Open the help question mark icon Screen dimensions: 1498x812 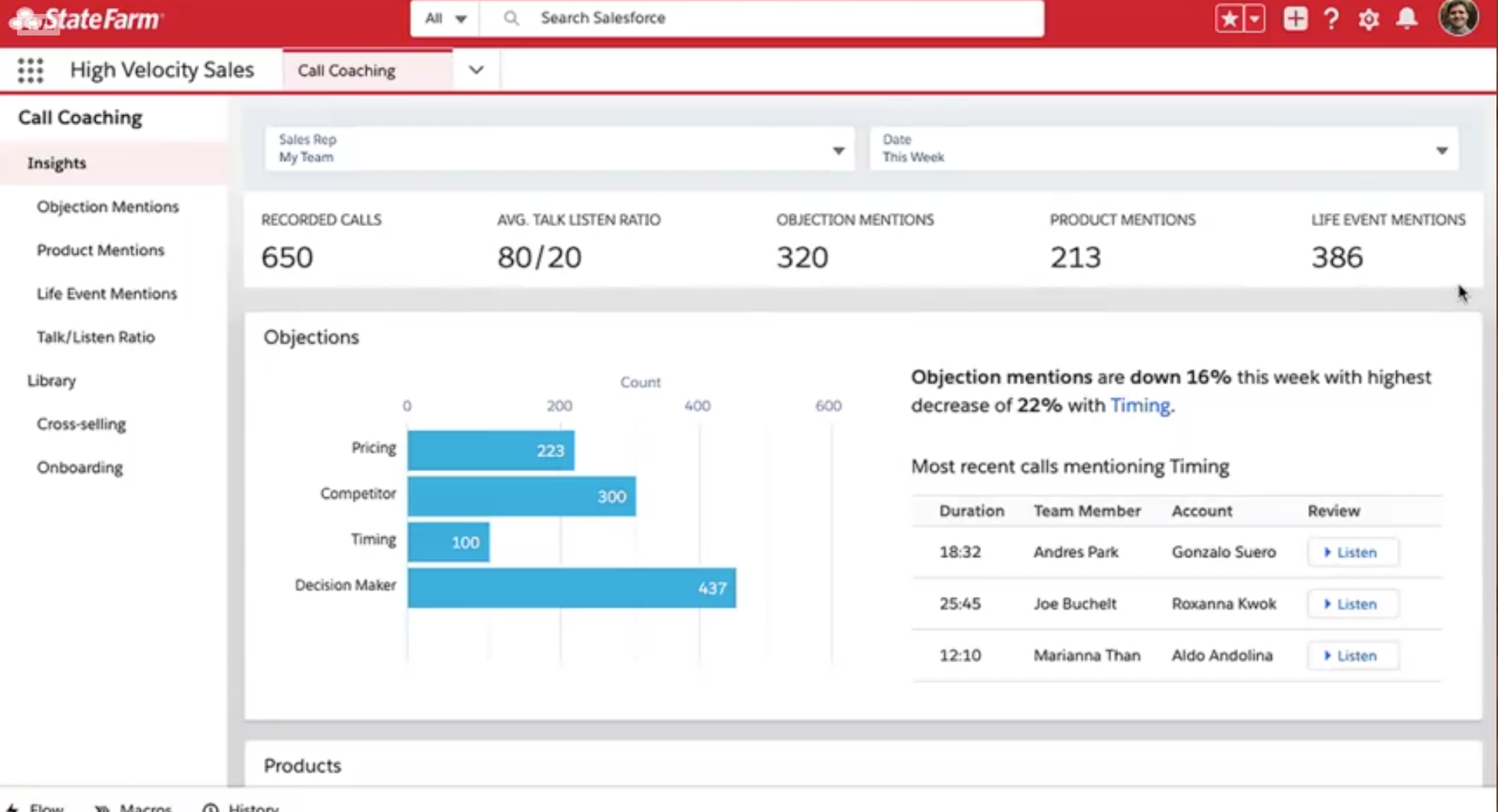click(1331, 18)
